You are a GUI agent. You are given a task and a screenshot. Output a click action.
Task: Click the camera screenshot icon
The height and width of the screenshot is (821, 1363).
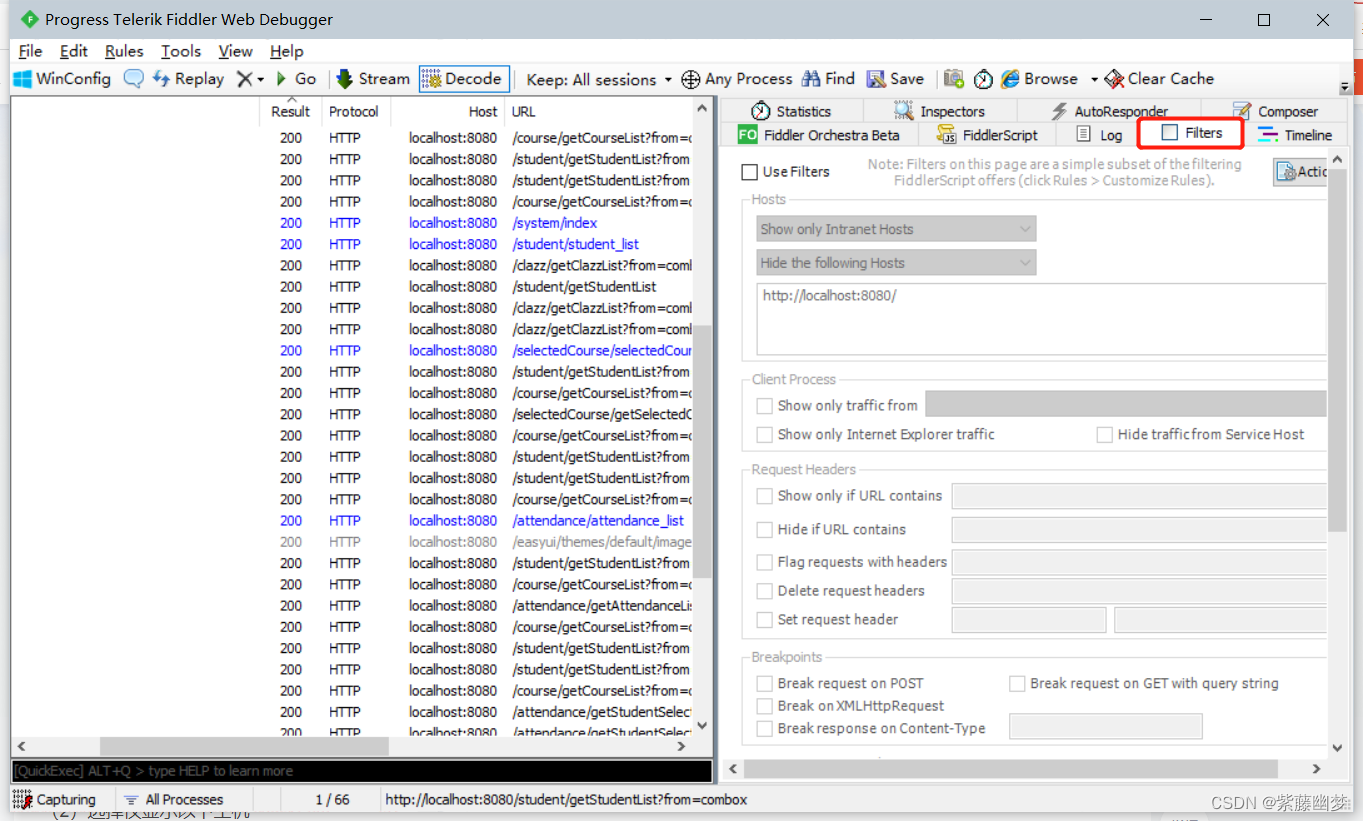(954, 79)
